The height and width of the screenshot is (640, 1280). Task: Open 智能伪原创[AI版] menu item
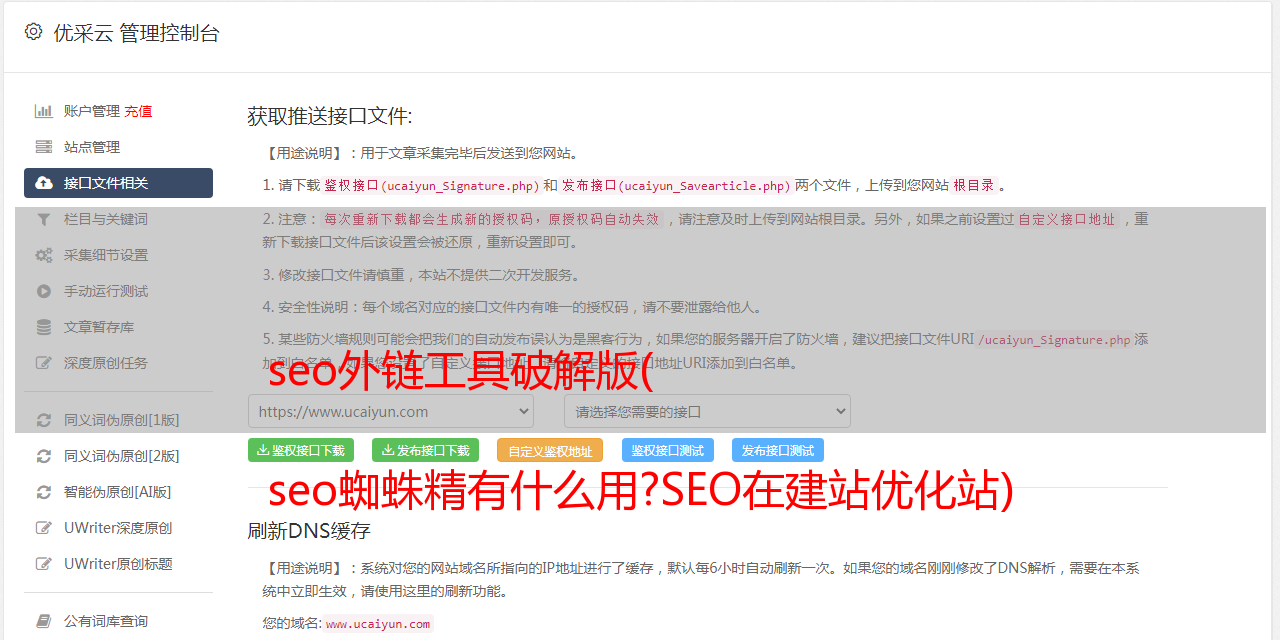(118, 492)
